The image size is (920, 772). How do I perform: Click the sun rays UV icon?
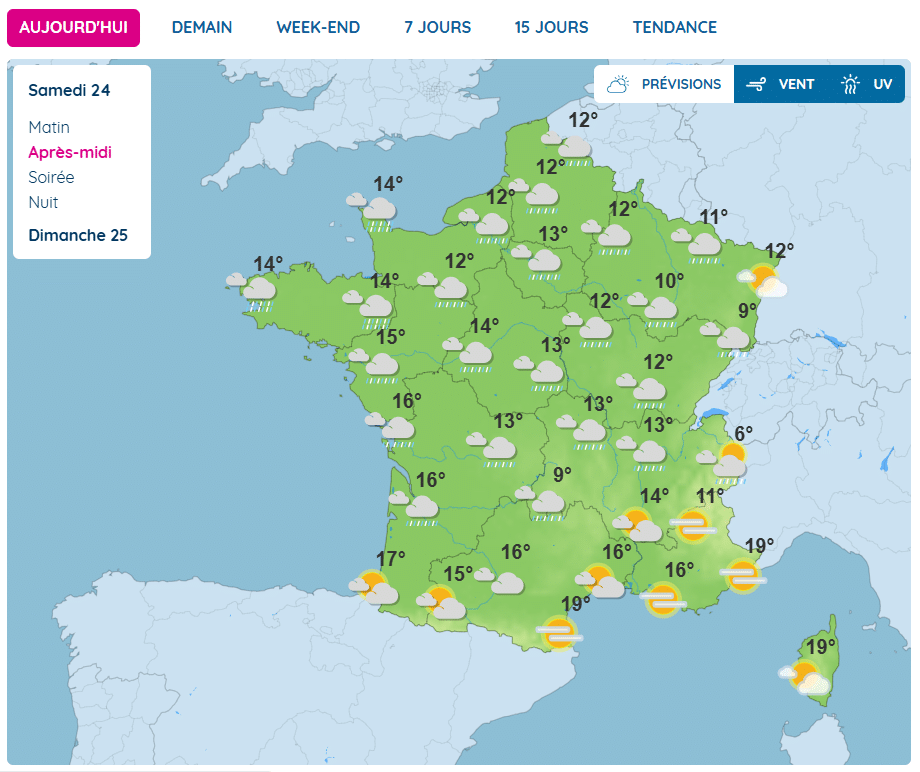pyautogui.click(x=850, y=84)
